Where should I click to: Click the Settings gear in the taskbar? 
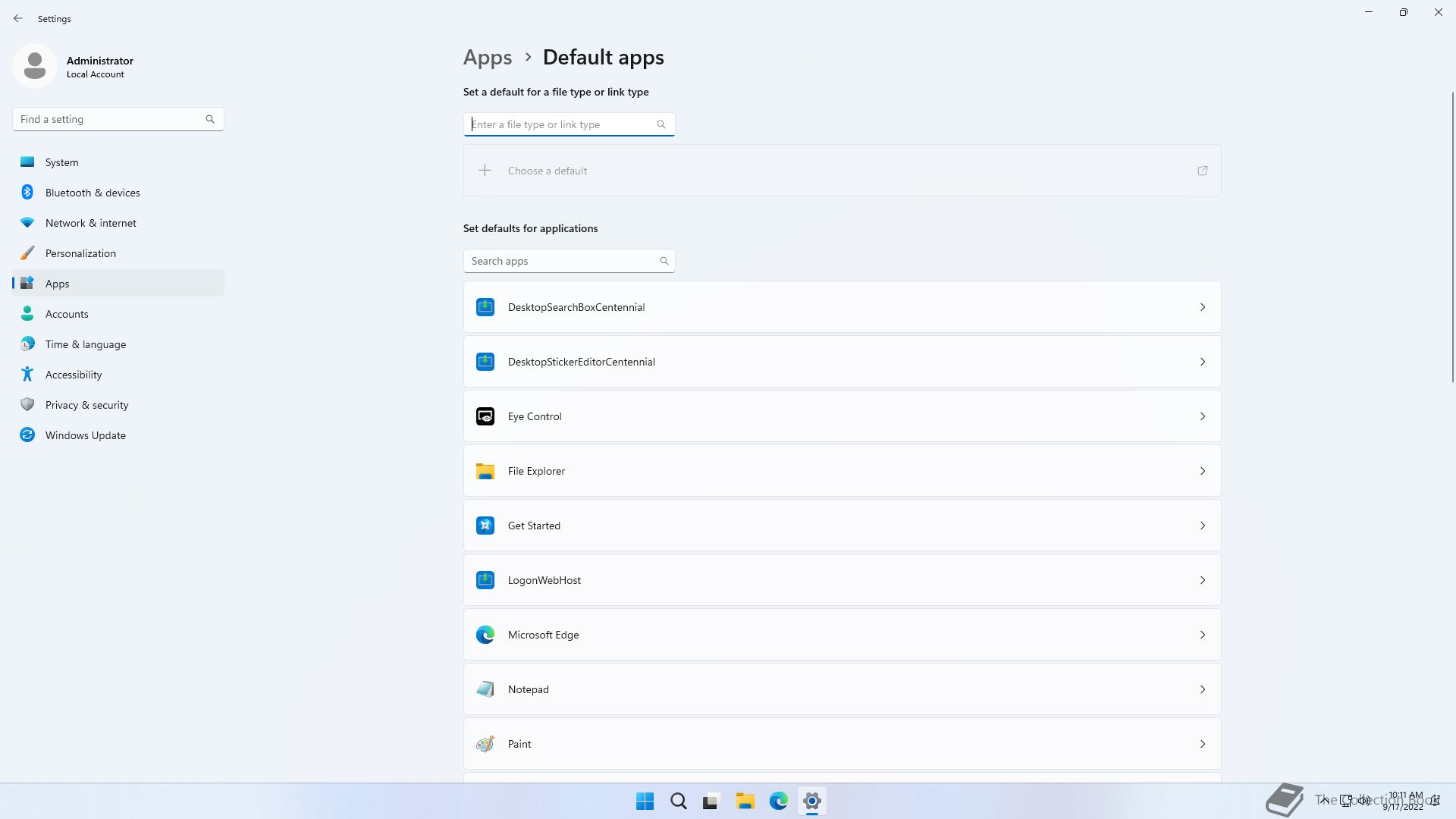click(812, 801)
